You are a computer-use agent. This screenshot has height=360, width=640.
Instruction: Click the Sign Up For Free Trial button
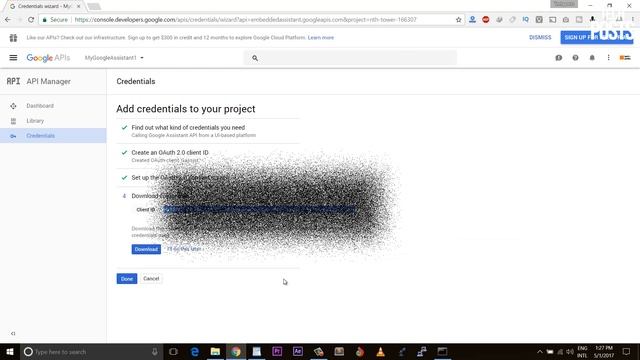[596, 38]
